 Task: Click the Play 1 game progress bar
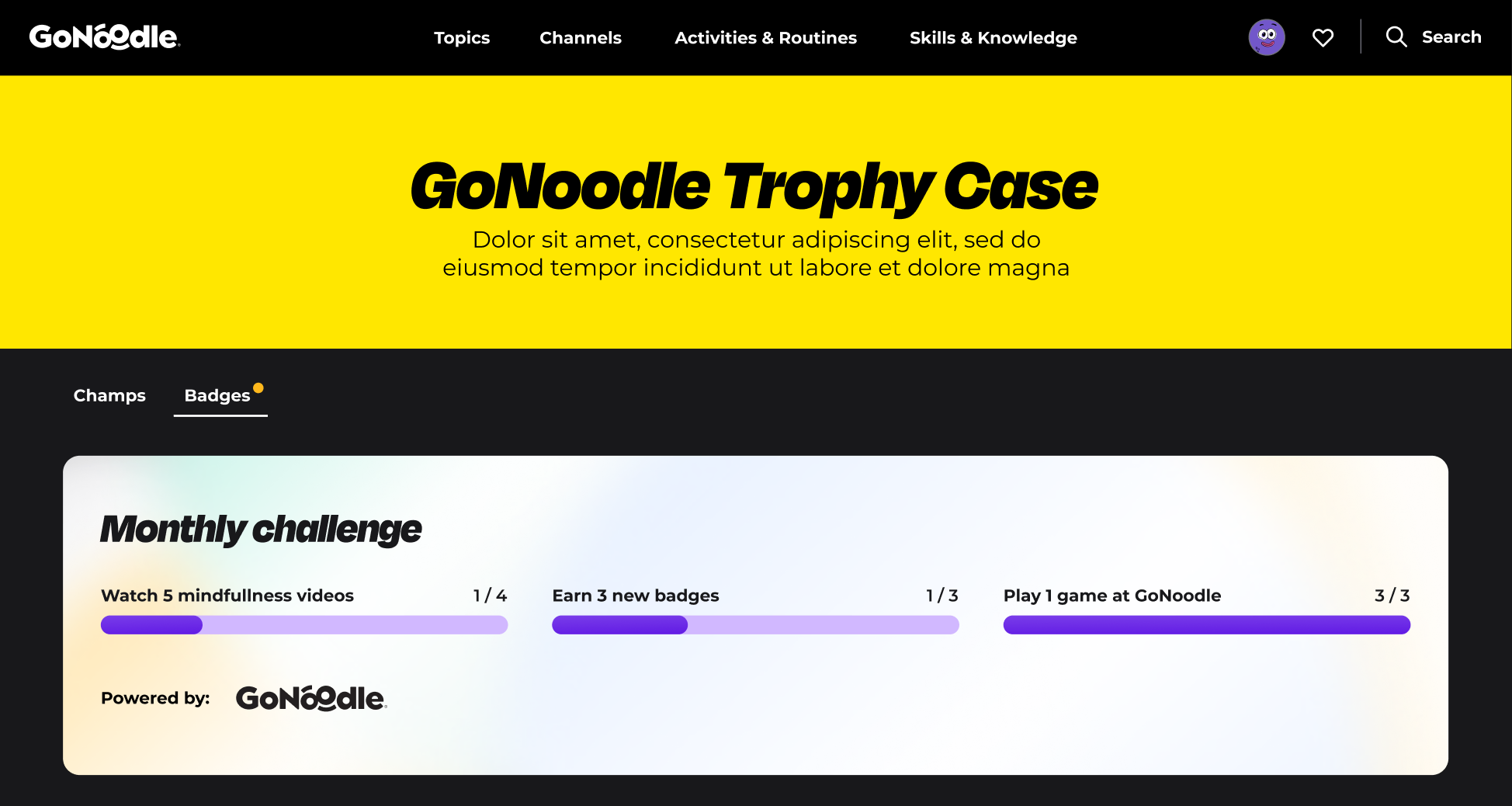tap(1206, 625)
